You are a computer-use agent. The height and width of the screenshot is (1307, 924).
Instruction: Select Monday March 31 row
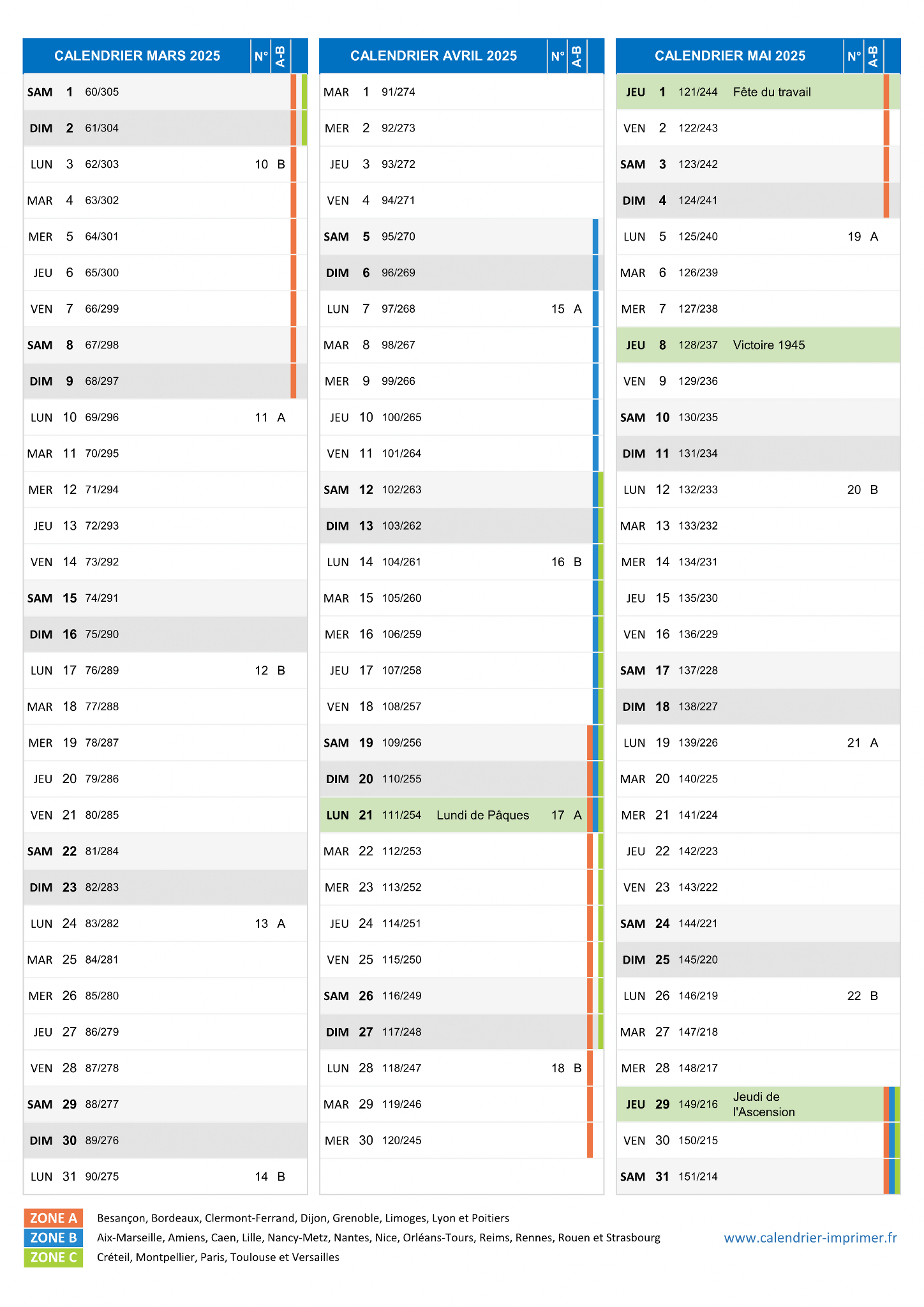(165, 1177)
